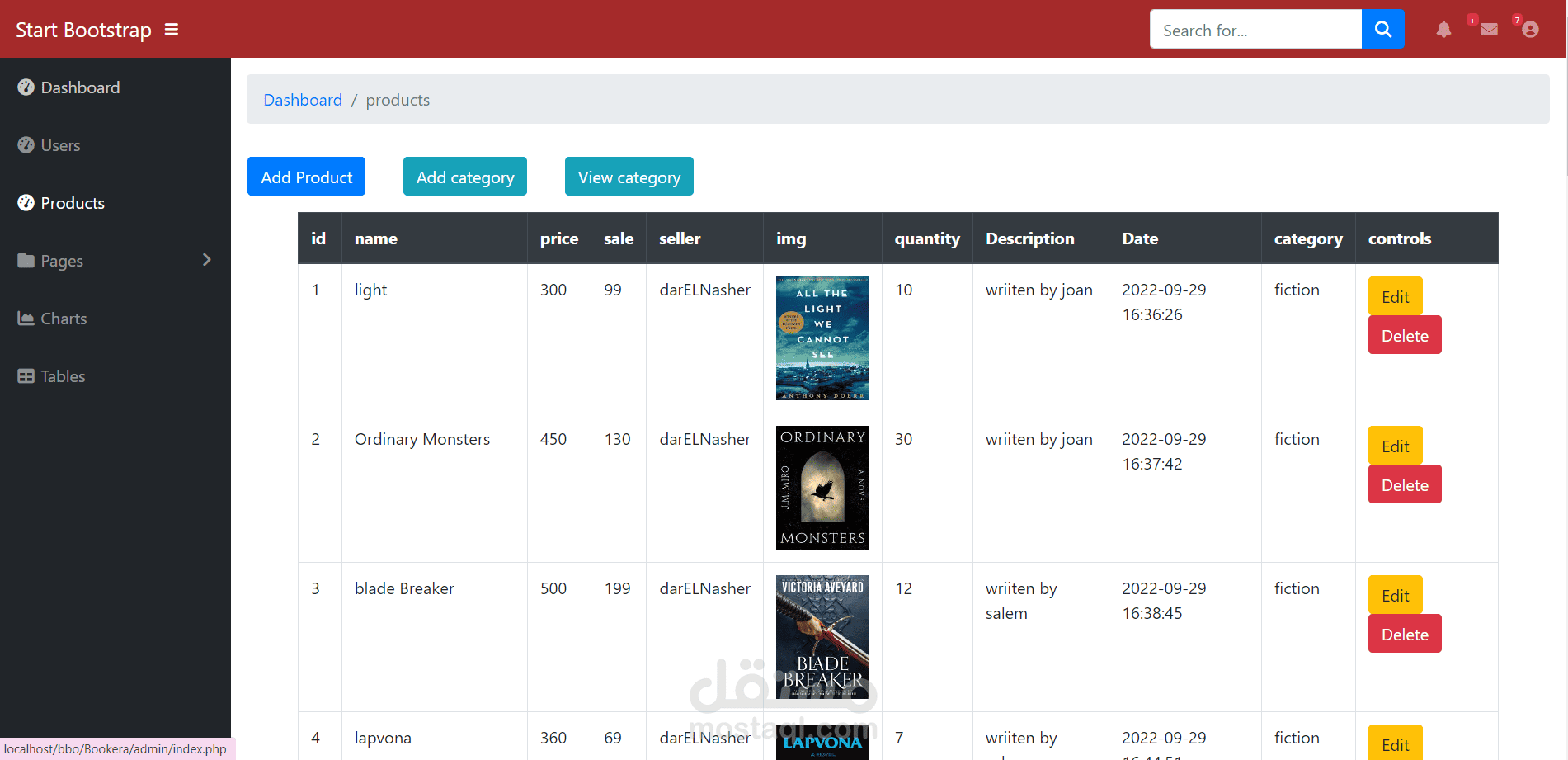The height and width of the screenshot is (760, 1568).
Task: Click the 'category' column header
Action: [x=1308, y=238]
